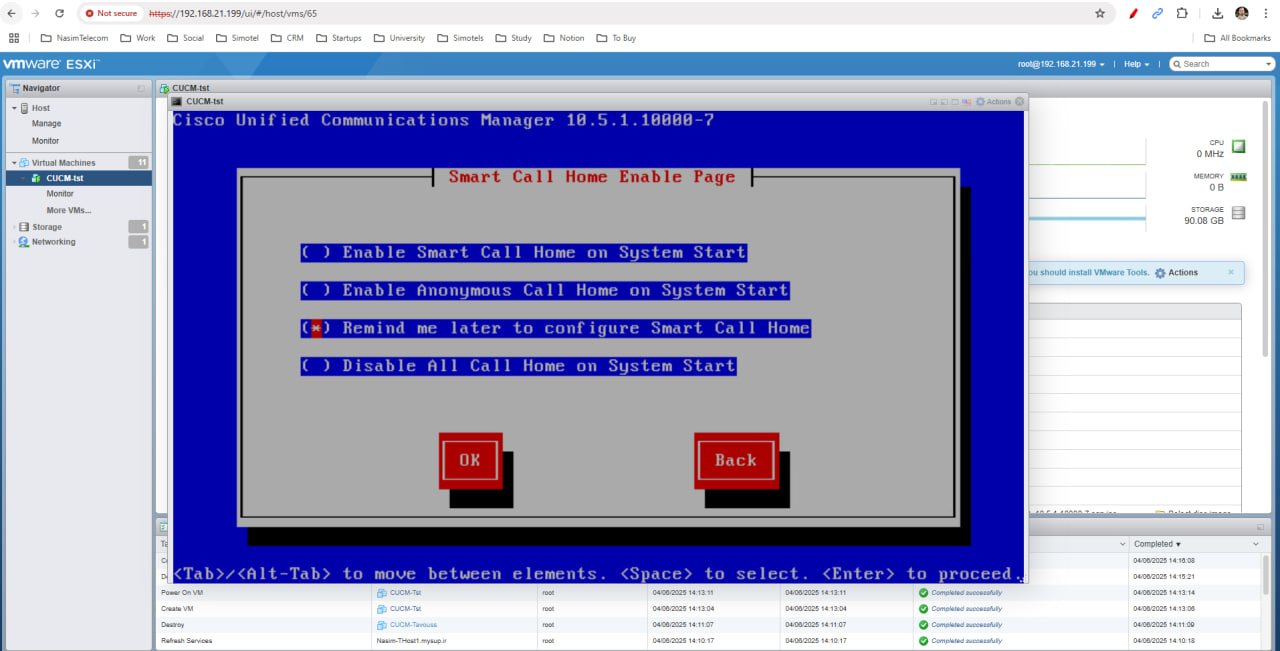Open the Startups bookmark folder
The image size is (1280, 651).
click(x=339, y=38)
